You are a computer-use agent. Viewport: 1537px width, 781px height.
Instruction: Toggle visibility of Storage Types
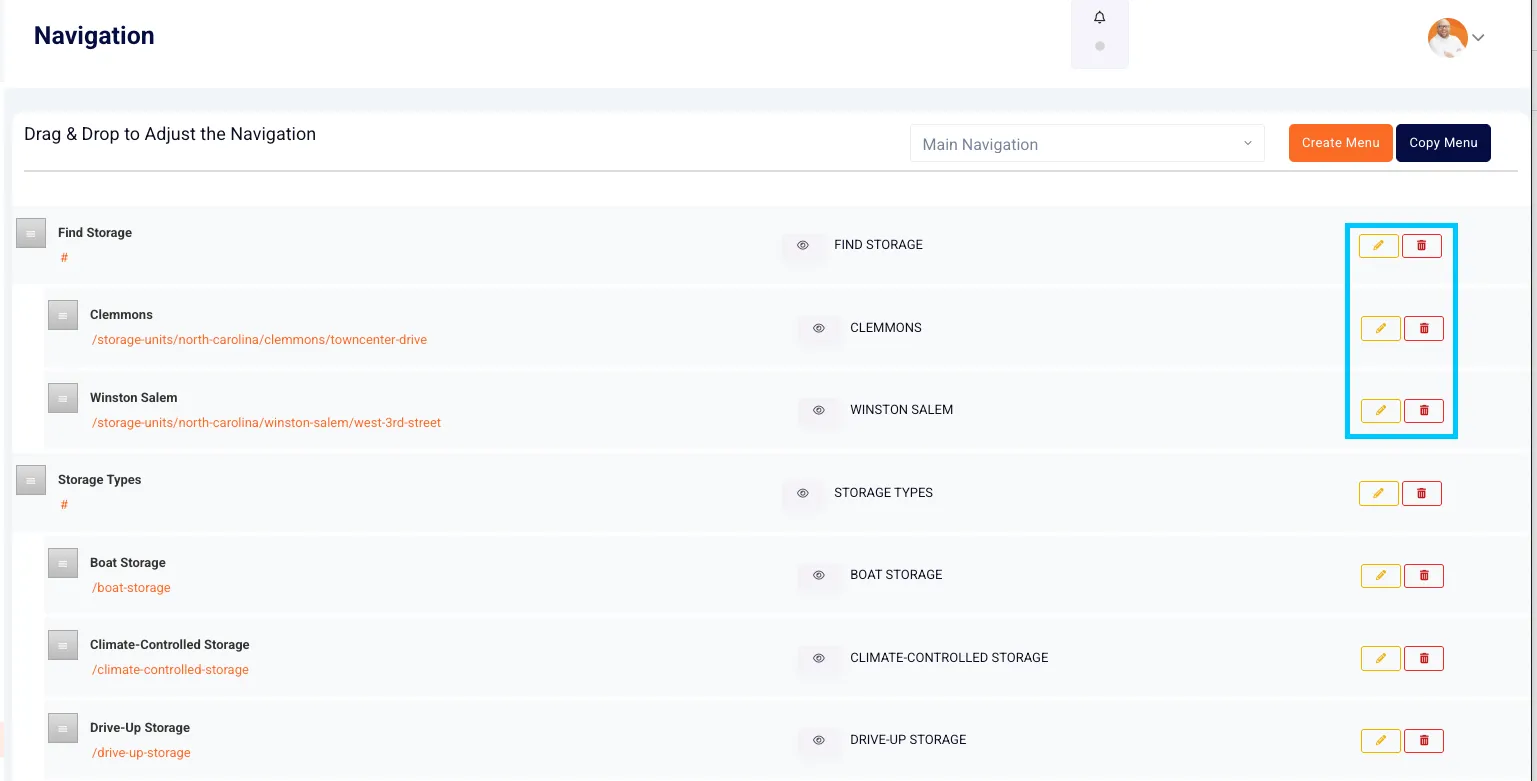tap(803, 493)
